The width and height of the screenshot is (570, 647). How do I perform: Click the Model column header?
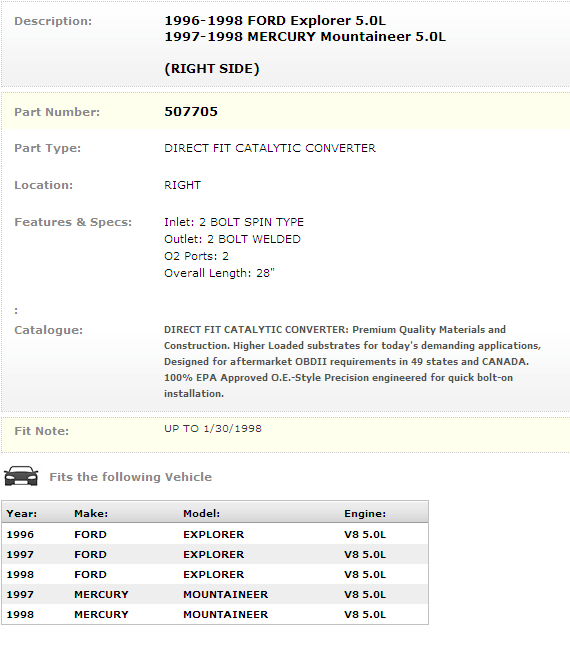(201, 513)
